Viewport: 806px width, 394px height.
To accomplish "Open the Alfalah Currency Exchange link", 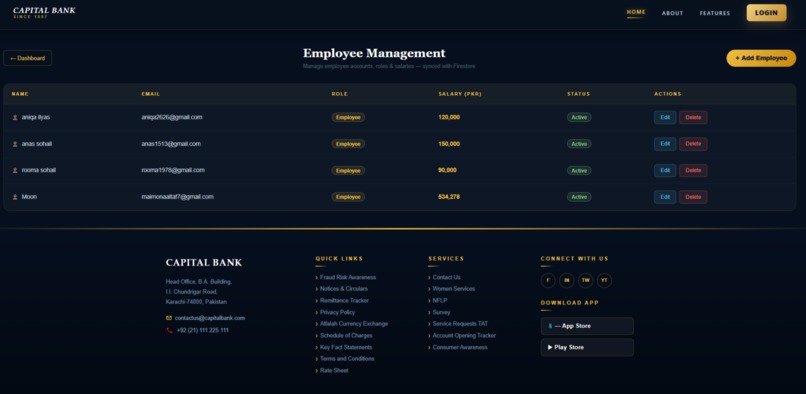I will click(x=354, y=324).
